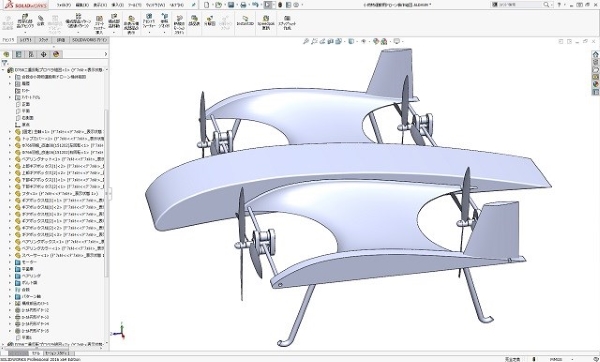Viewport: 600px width, 362px height.
Task: Expand the 主翼<1> component in the tree
Action: [x=10, y=132]
